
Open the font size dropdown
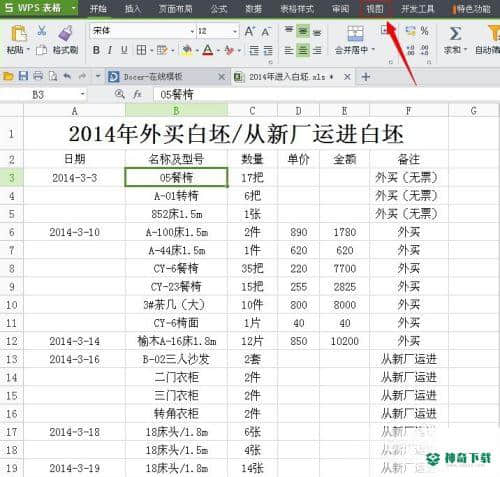pos(235,31)
